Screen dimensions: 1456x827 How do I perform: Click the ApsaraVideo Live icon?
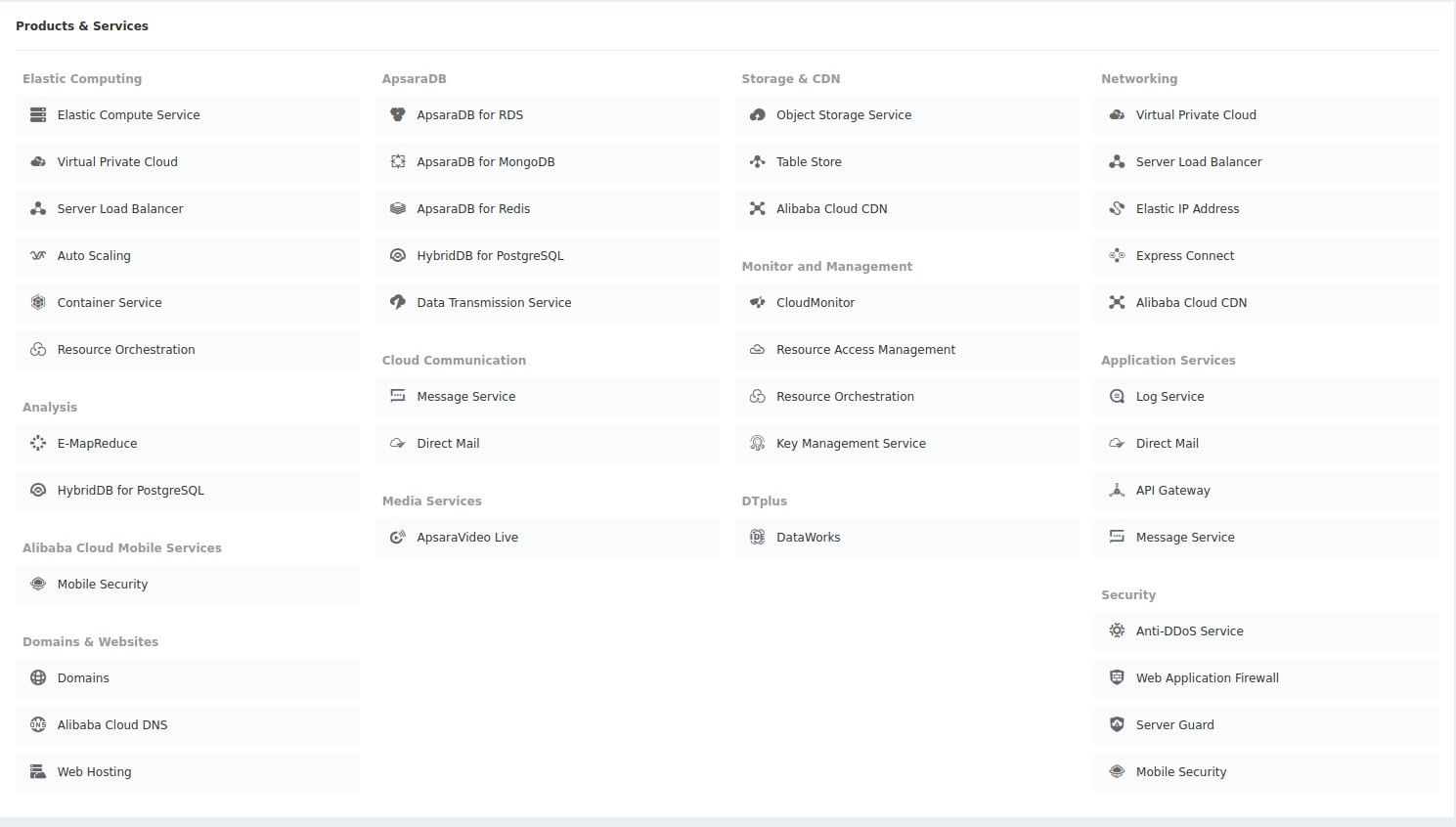398,538
